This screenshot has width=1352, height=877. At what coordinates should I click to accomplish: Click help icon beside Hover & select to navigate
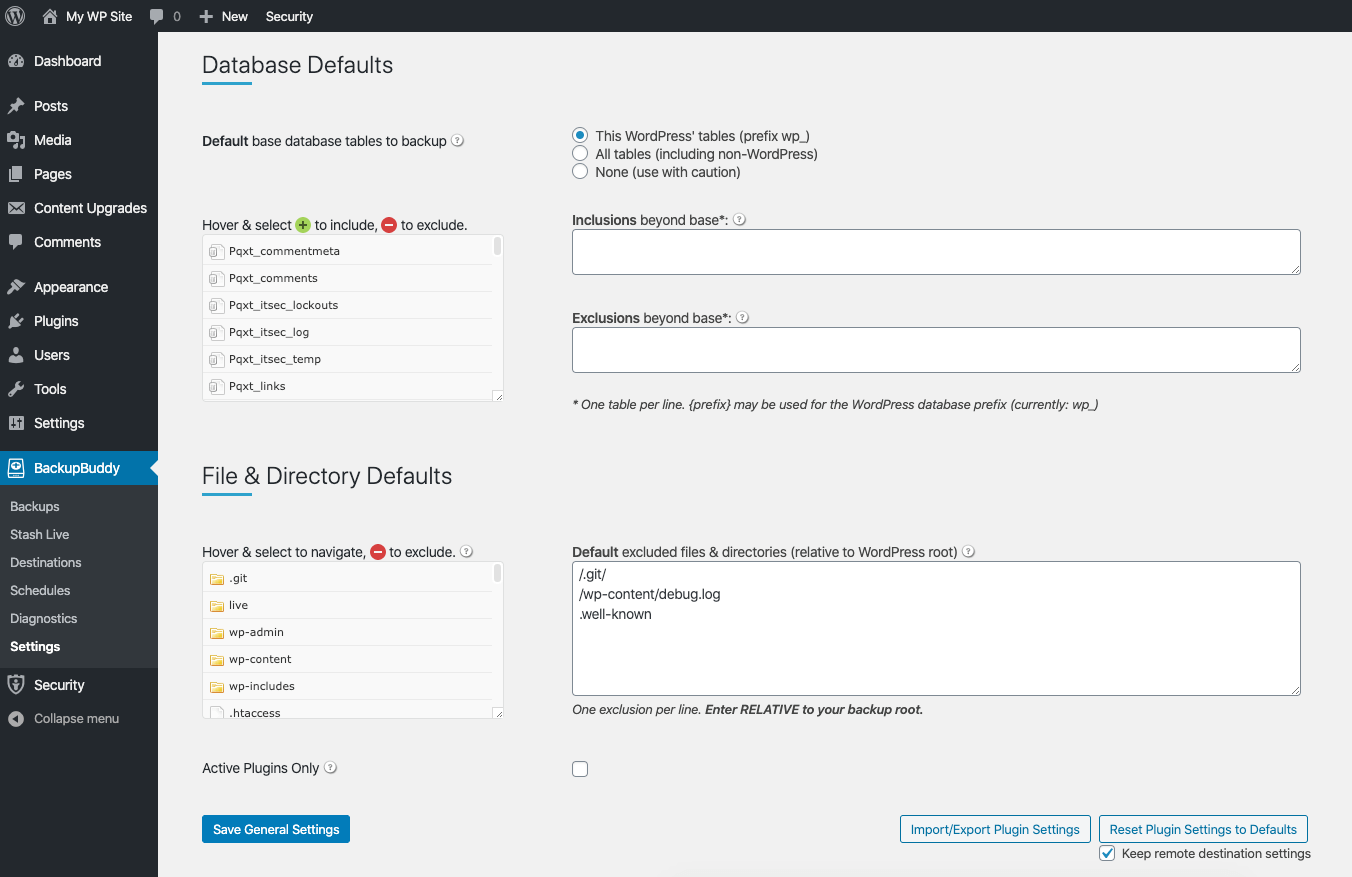click(466, 551)
